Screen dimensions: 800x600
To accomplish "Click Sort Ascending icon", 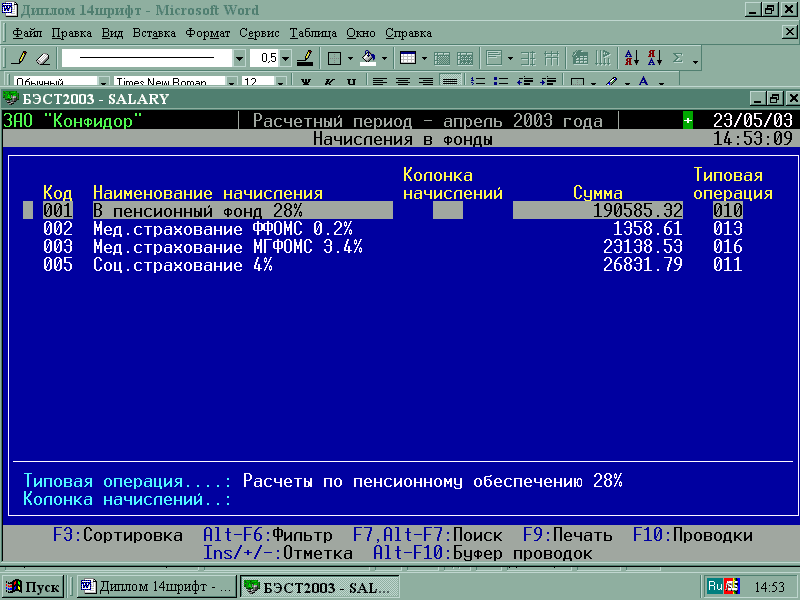I will tap(632, 58).
